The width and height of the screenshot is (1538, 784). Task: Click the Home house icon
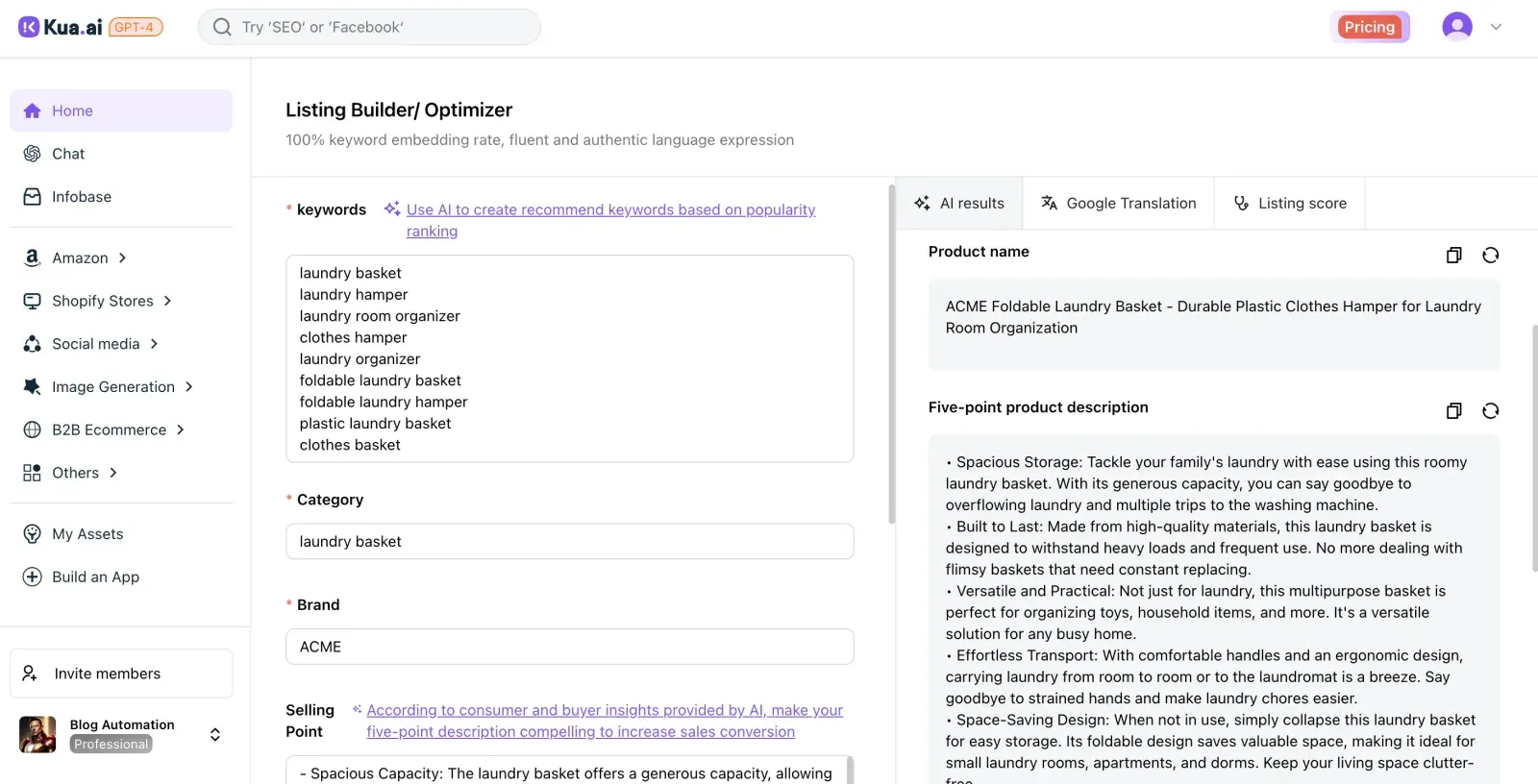pos(32,110)
